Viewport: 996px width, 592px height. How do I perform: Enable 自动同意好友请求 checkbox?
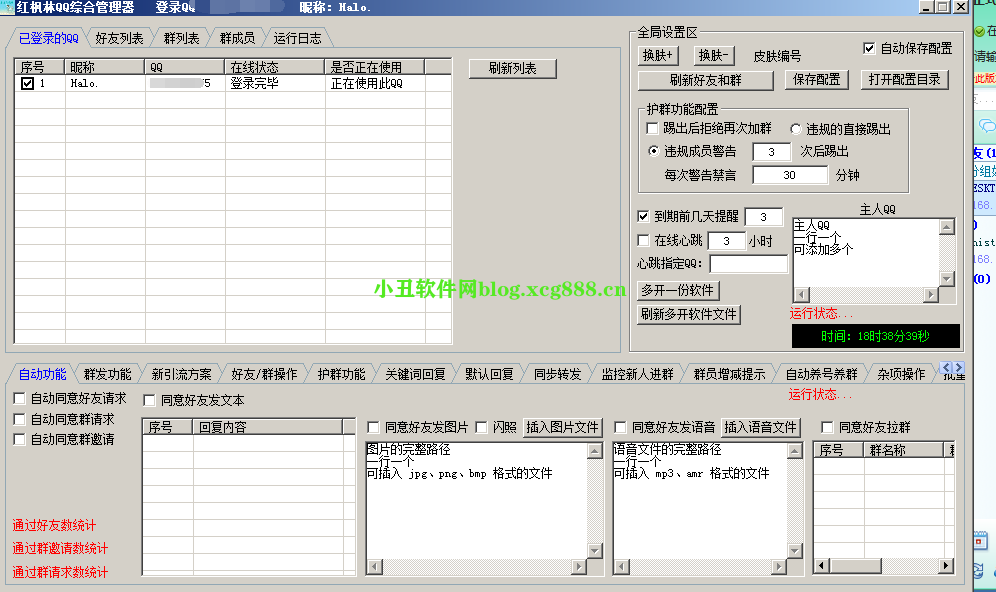20,398
